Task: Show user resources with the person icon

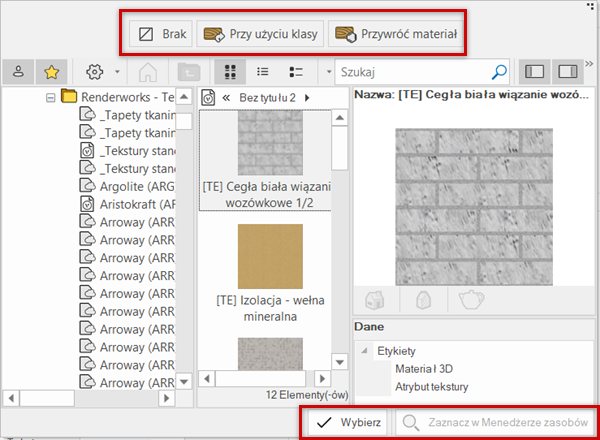Action: point(19,72)
